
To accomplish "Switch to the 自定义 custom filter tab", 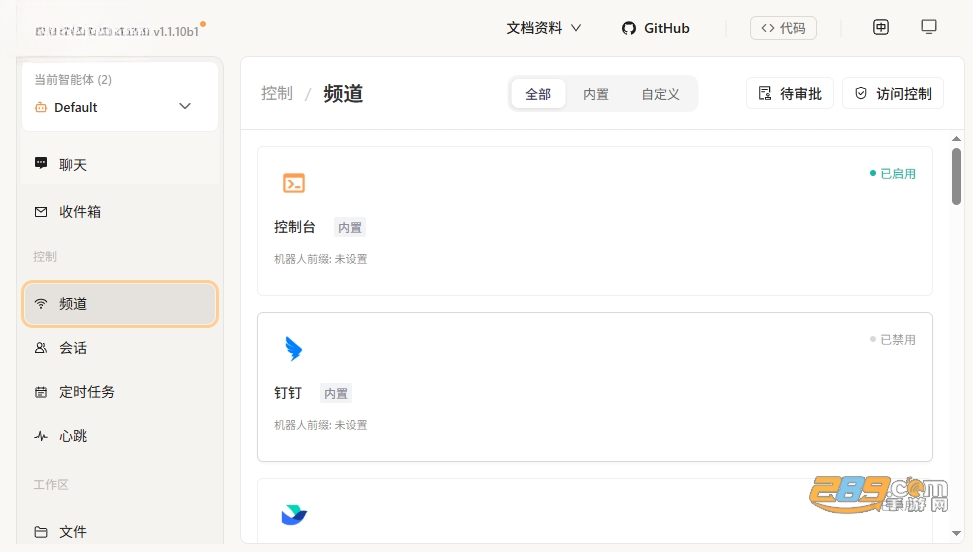I will (660, 94).
